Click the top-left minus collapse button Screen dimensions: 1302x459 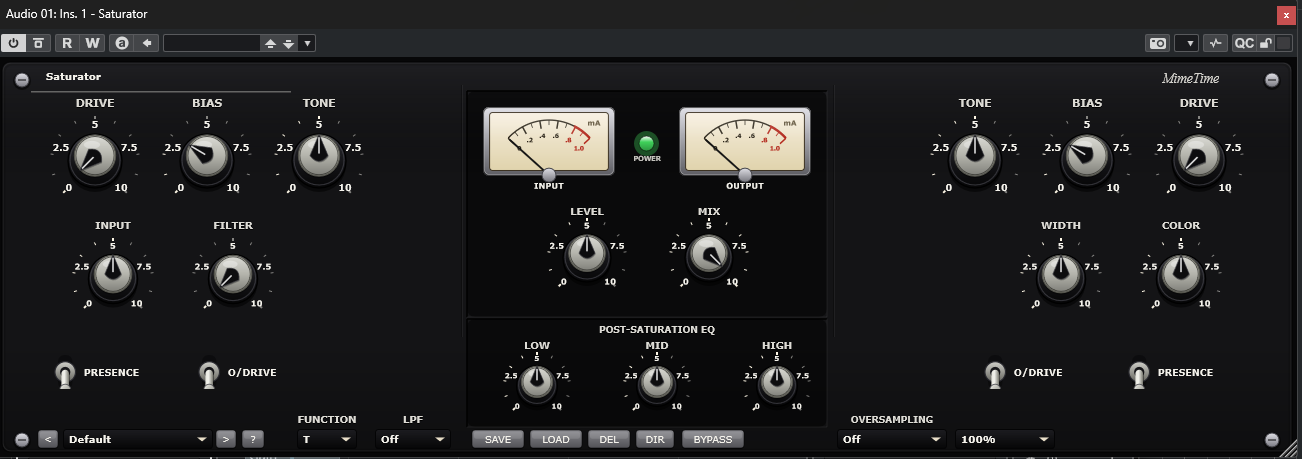coord(22,81)
